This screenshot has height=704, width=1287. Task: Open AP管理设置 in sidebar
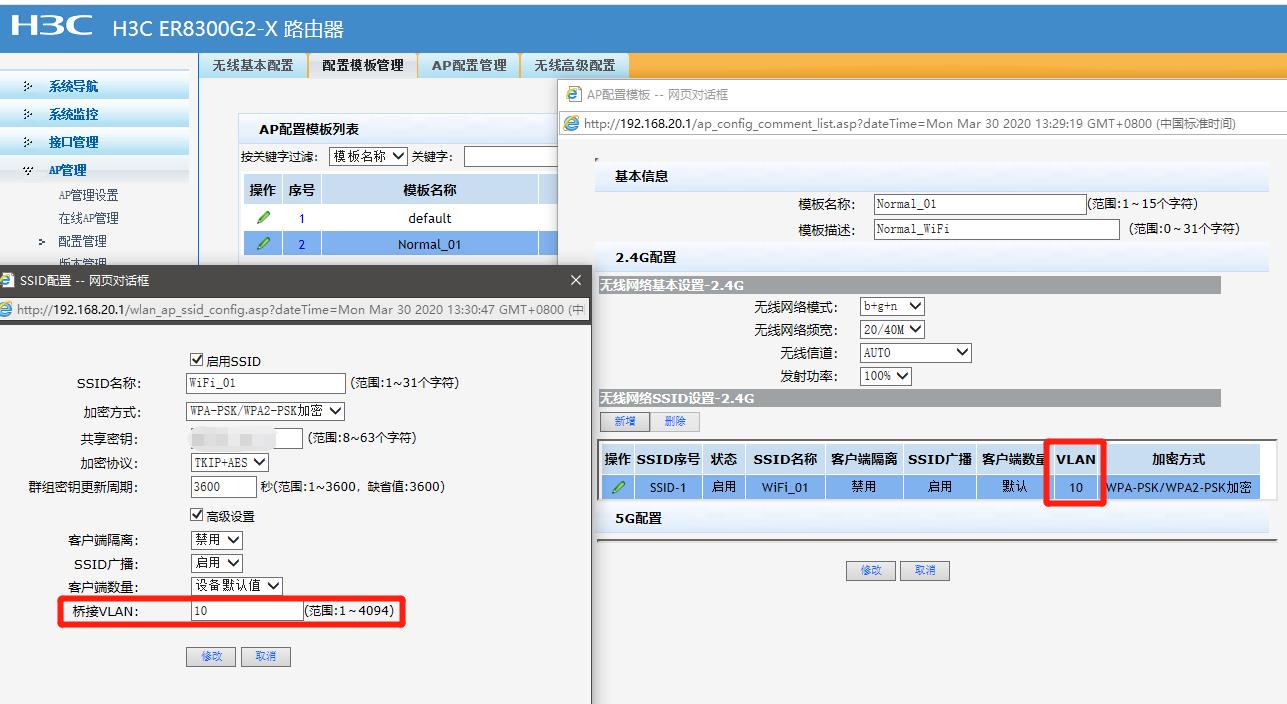pyautogui.click(x=88, y=195)
